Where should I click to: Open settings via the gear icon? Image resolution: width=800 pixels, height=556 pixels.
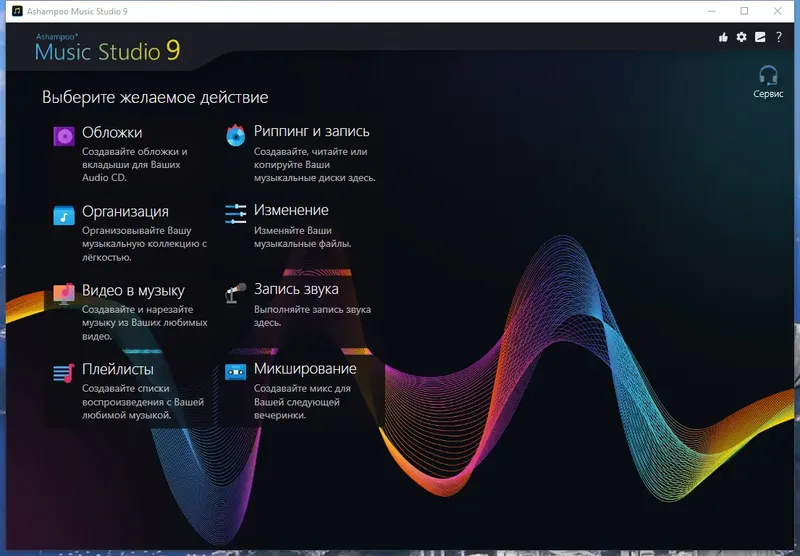click(x=741, y=37)
